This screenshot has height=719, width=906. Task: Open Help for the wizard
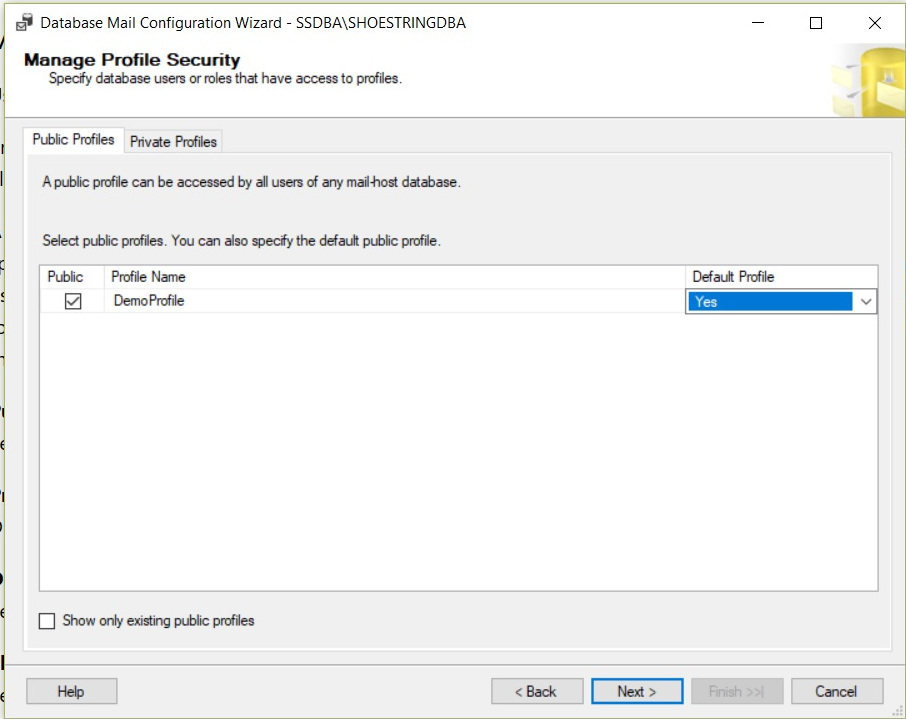click(x=71, y=690)
